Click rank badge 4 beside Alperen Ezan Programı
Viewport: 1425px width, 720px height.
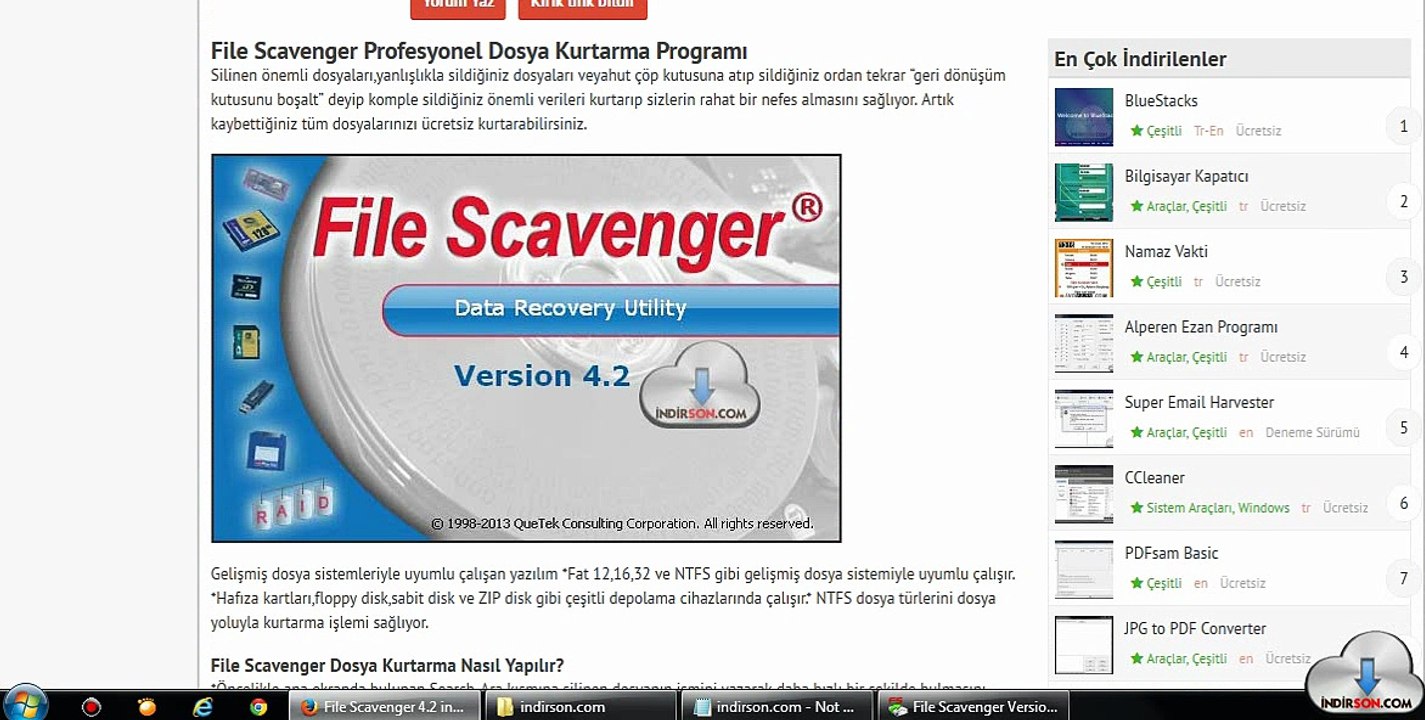[x=1404, y=352]
